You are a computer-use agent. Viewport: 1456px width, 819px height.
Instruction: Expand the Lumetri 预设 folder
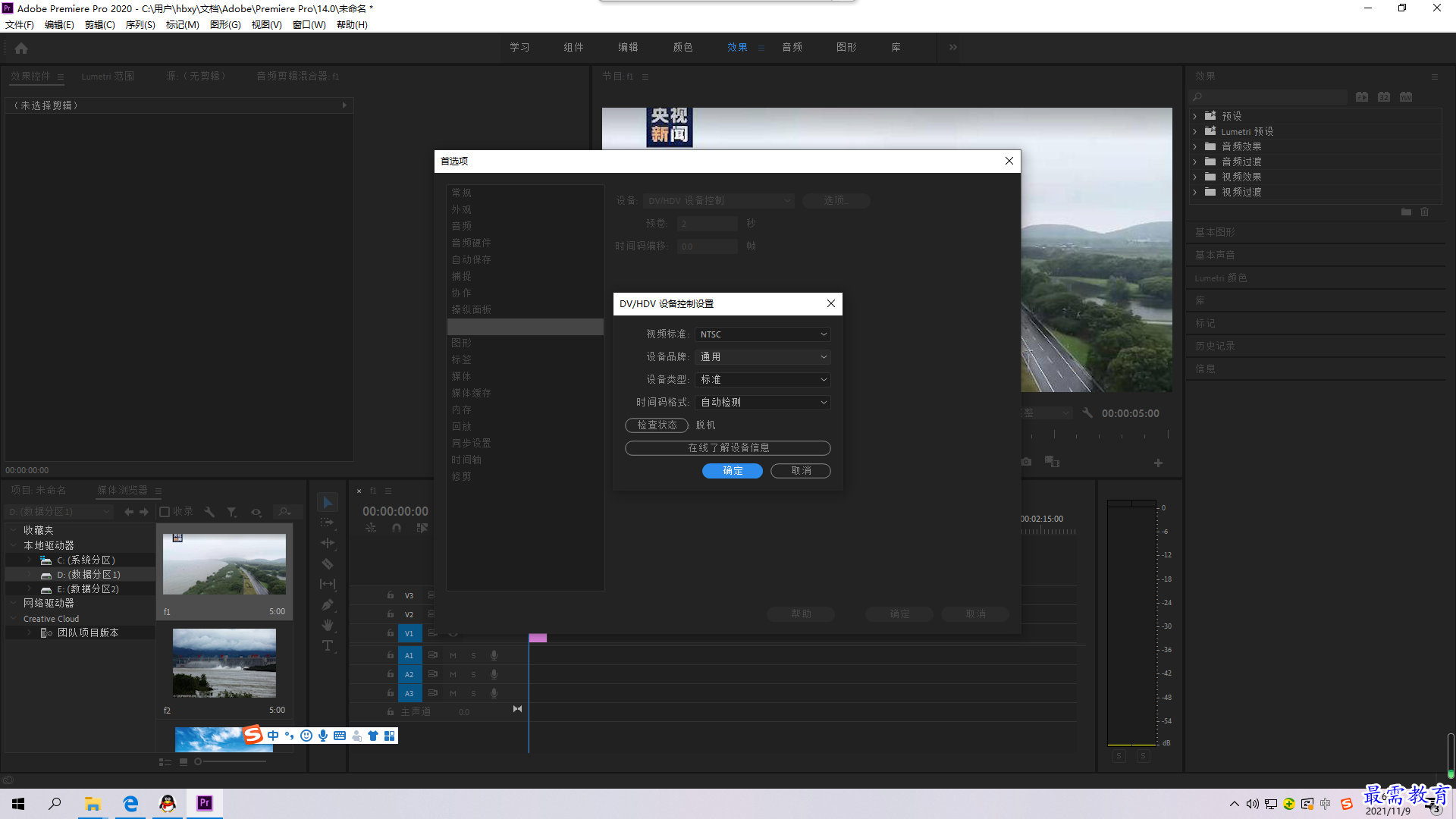[1195, 131]
